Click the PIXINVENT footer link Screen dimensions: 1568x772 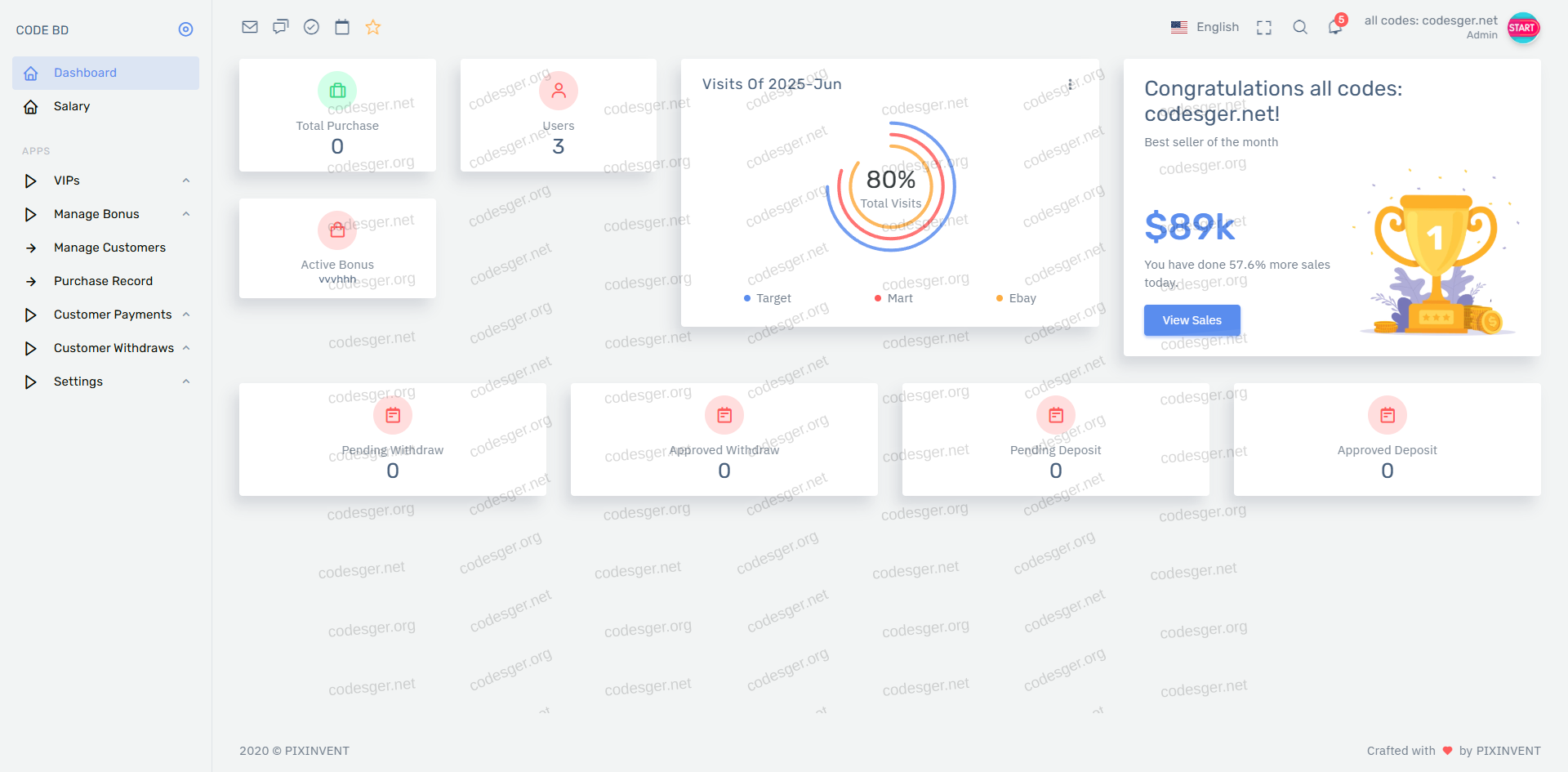click(317, 751)
